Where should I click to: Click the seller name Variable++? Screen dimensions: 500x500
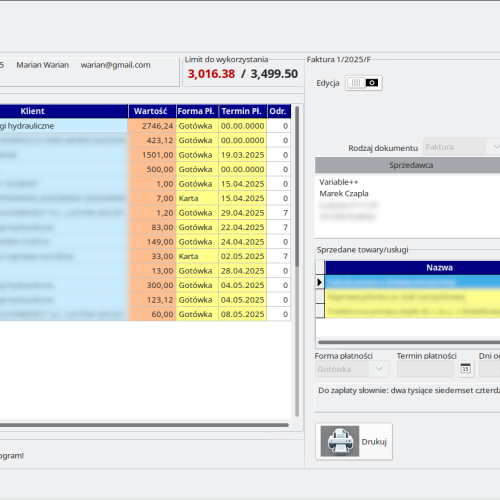click(x=339, y=182)
